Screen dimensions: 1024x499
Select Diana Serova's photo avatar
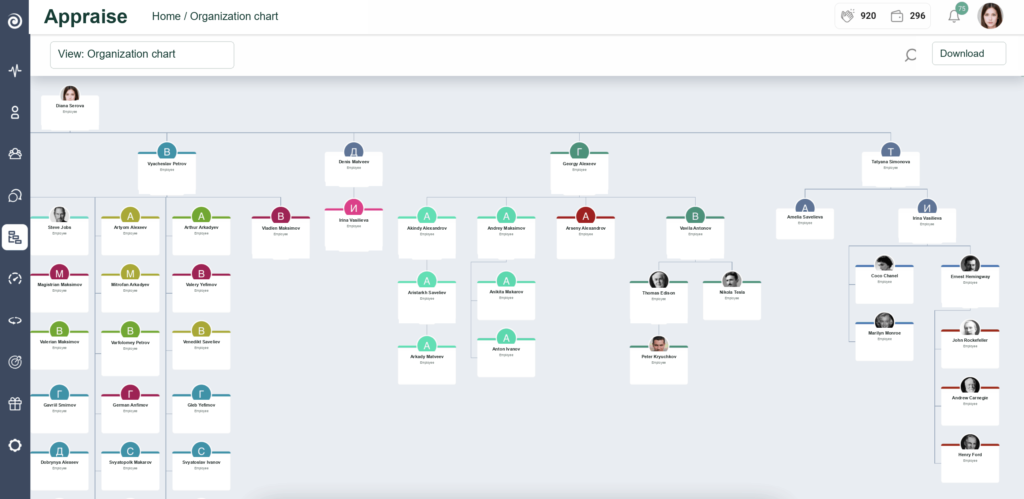click(70, 93)
